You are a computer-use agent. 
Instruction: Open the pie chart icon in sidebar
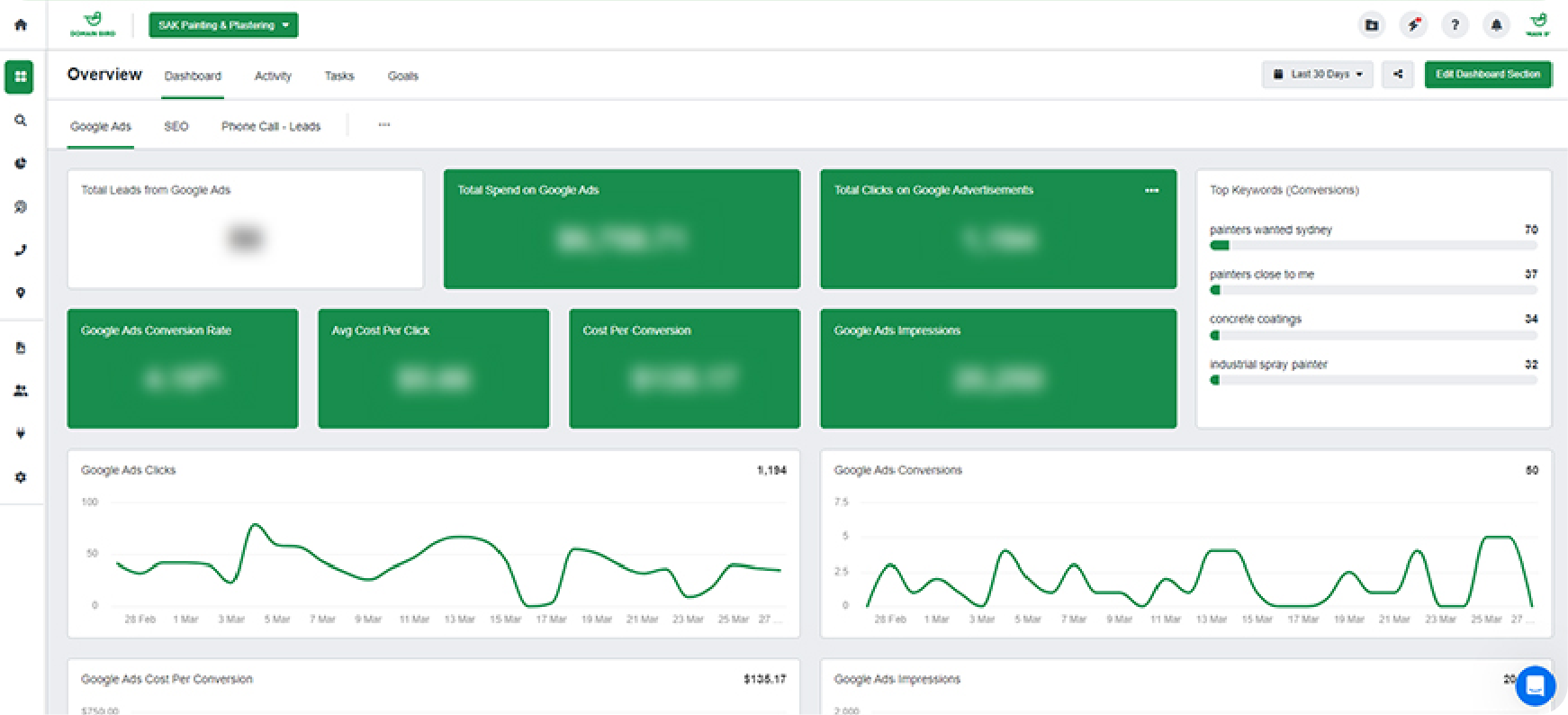click(x=20, y=163)
